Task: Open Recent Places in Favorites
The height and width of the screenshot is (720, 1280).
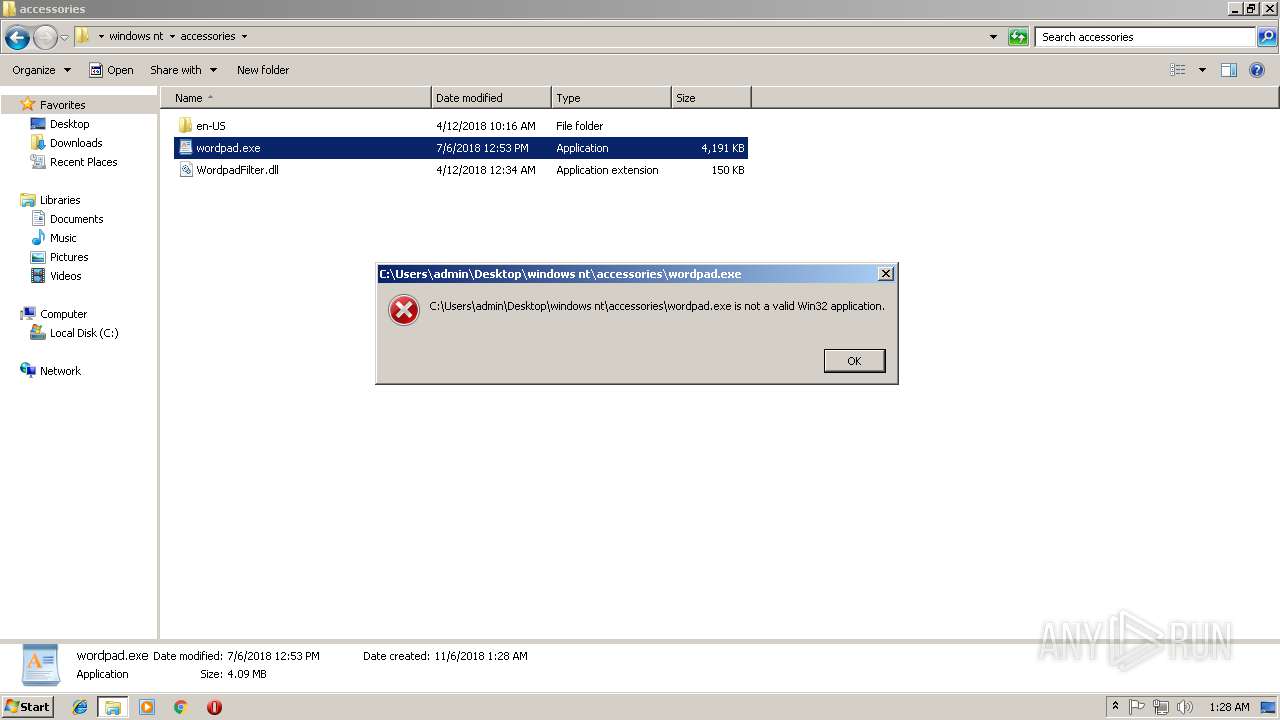Action: point(83,162)
